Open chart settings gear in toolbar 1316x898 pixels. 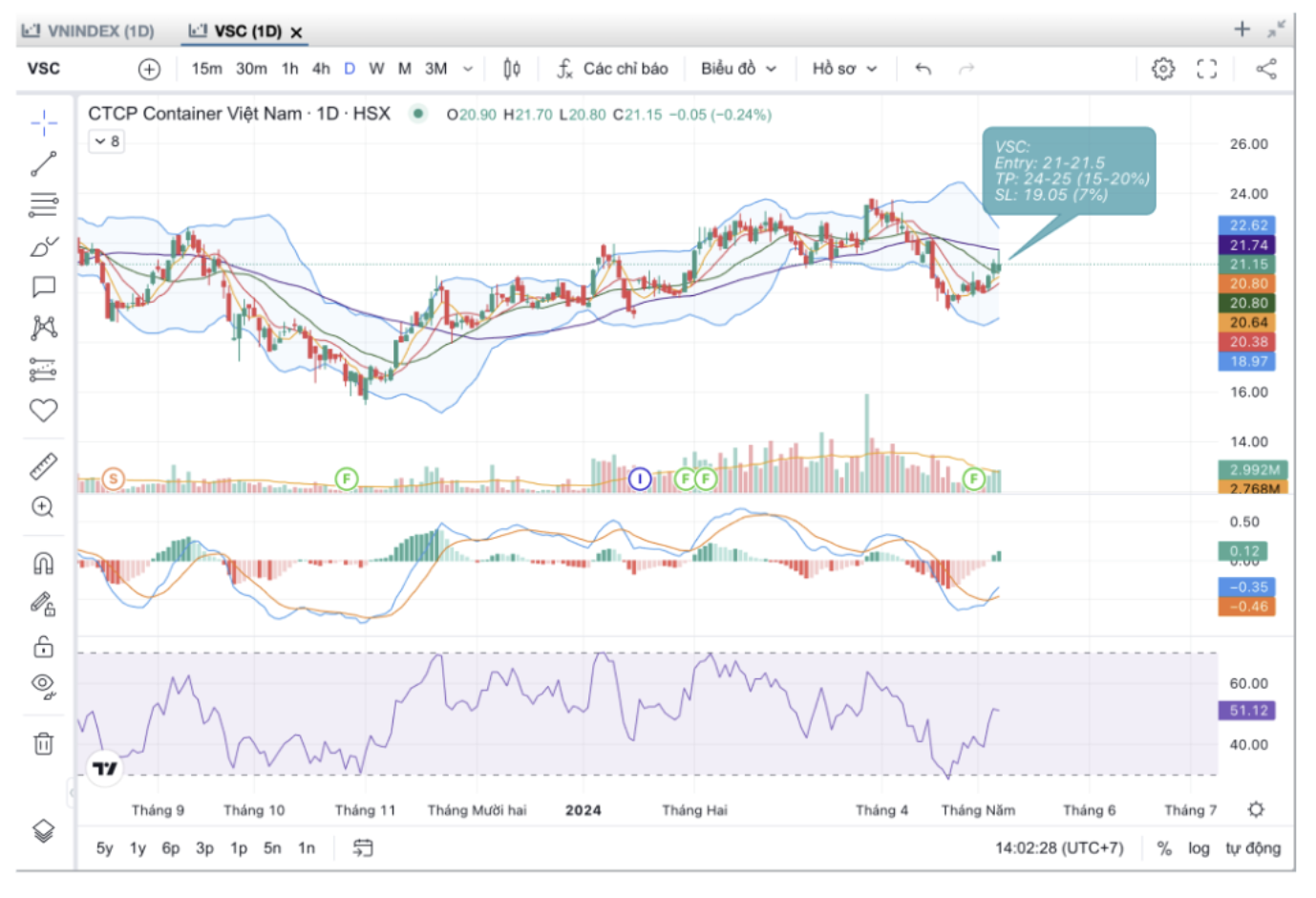pos(1162,69)
